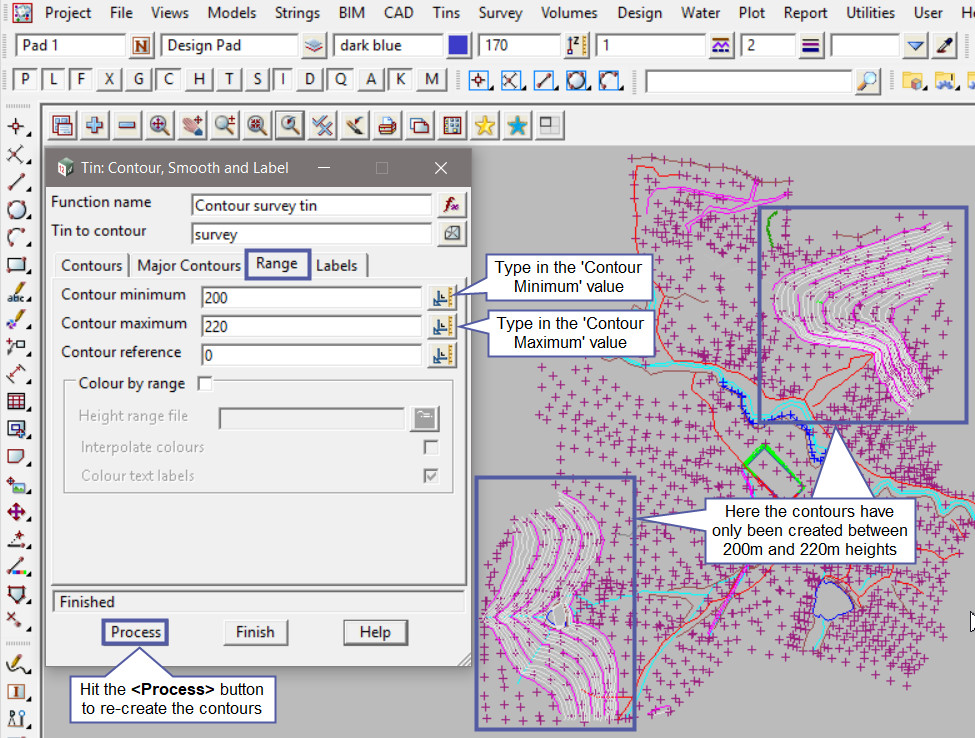Click the zoom in plus view icon
975x738 pixels.
(x=95, y=125)
